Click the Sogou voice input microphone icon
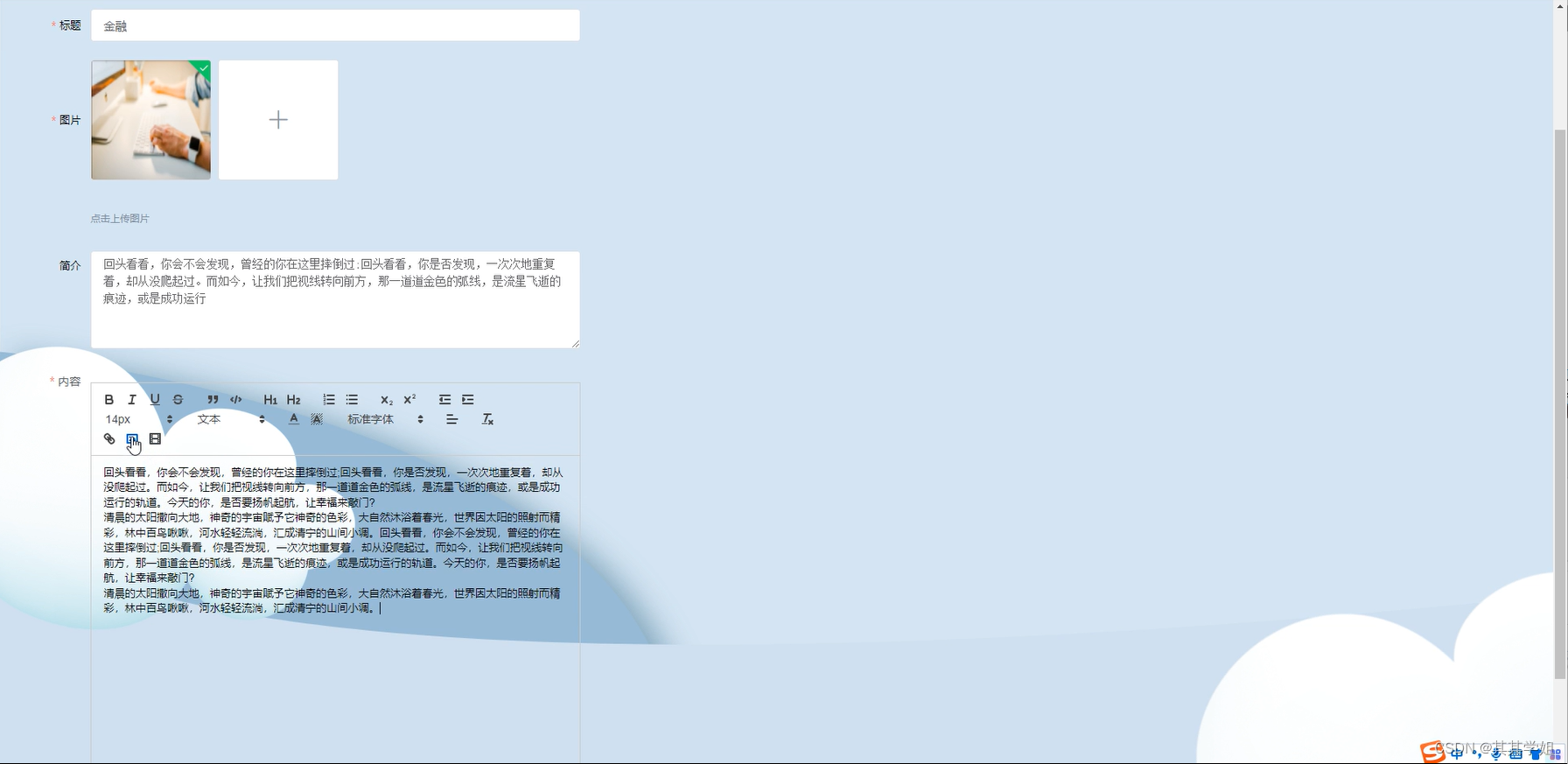 pyautogui.click(x=1496, y=753)
